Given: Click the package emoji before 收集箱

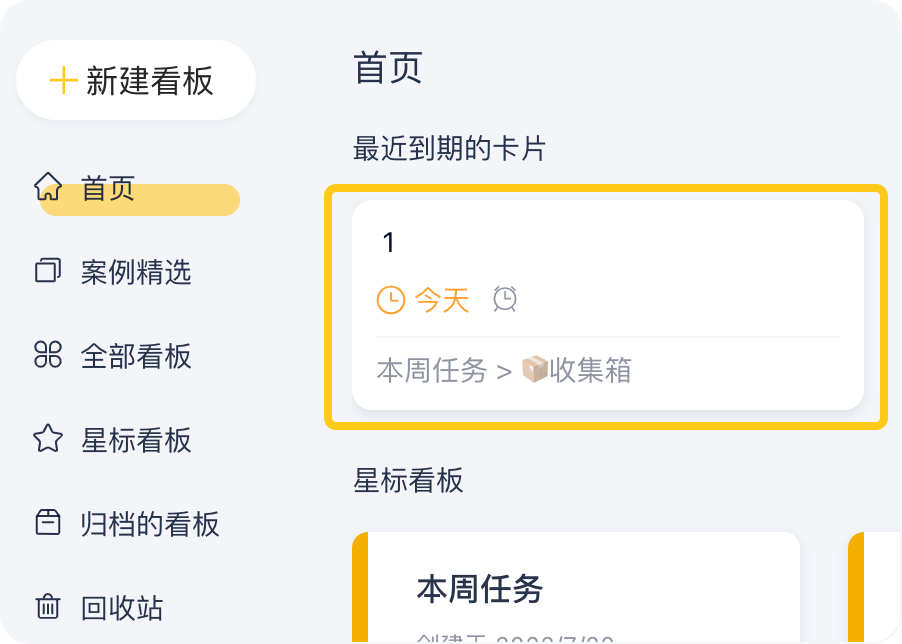Looking at the screenshot, I should click(x=535, y=371).
